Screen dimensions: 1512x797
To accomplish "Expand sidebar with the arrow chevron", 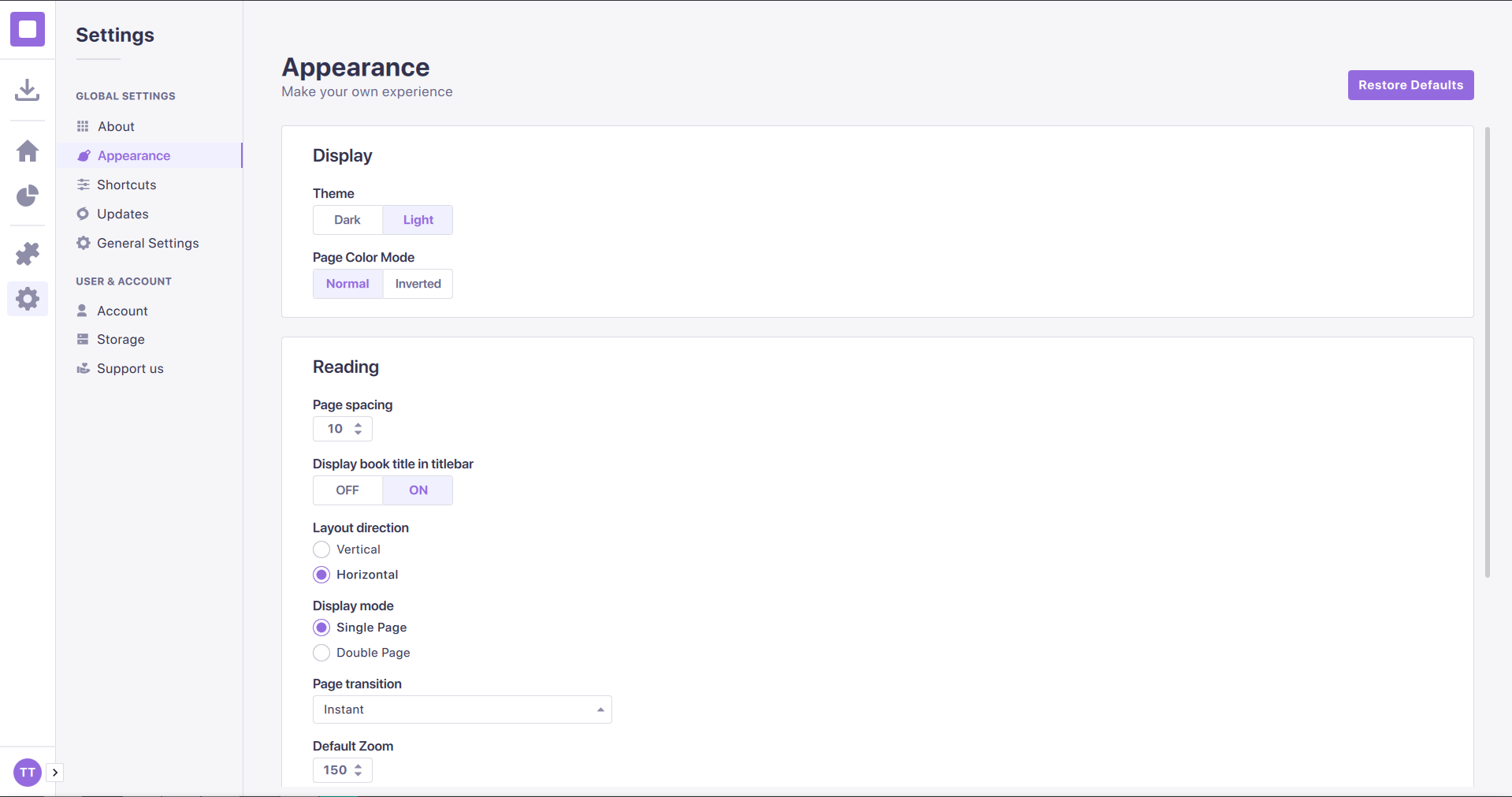I will coord(55,773).
